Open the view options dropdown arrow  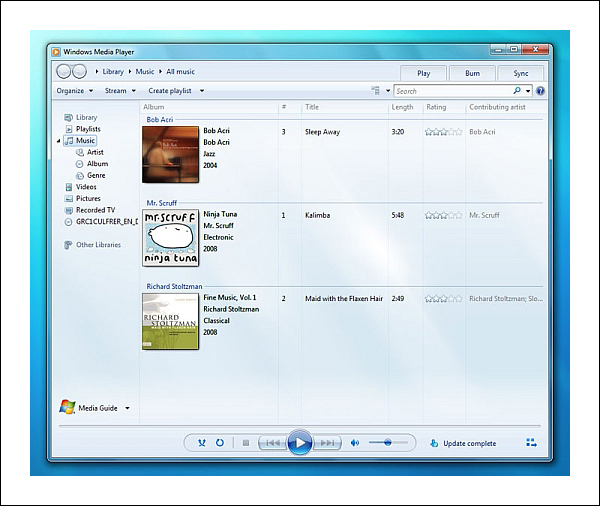point(388,91)
